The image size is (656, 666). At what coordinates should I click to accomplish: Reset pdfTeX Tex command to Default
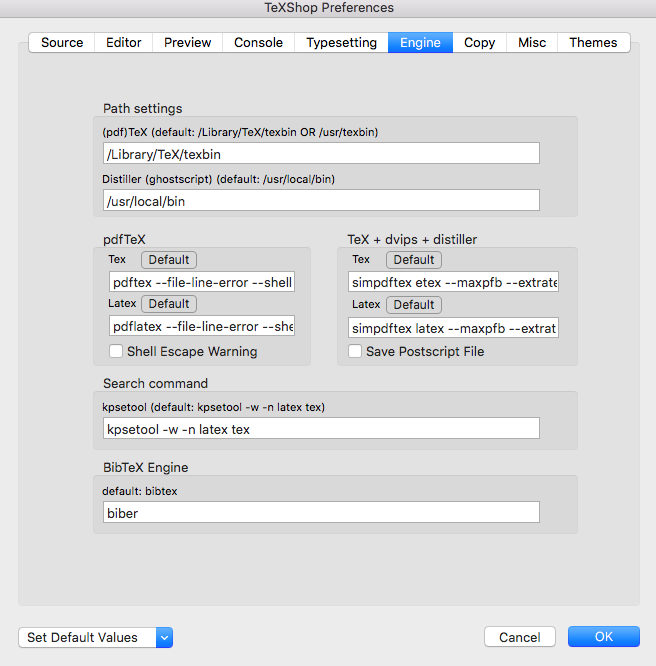click(x=169, y=260)
